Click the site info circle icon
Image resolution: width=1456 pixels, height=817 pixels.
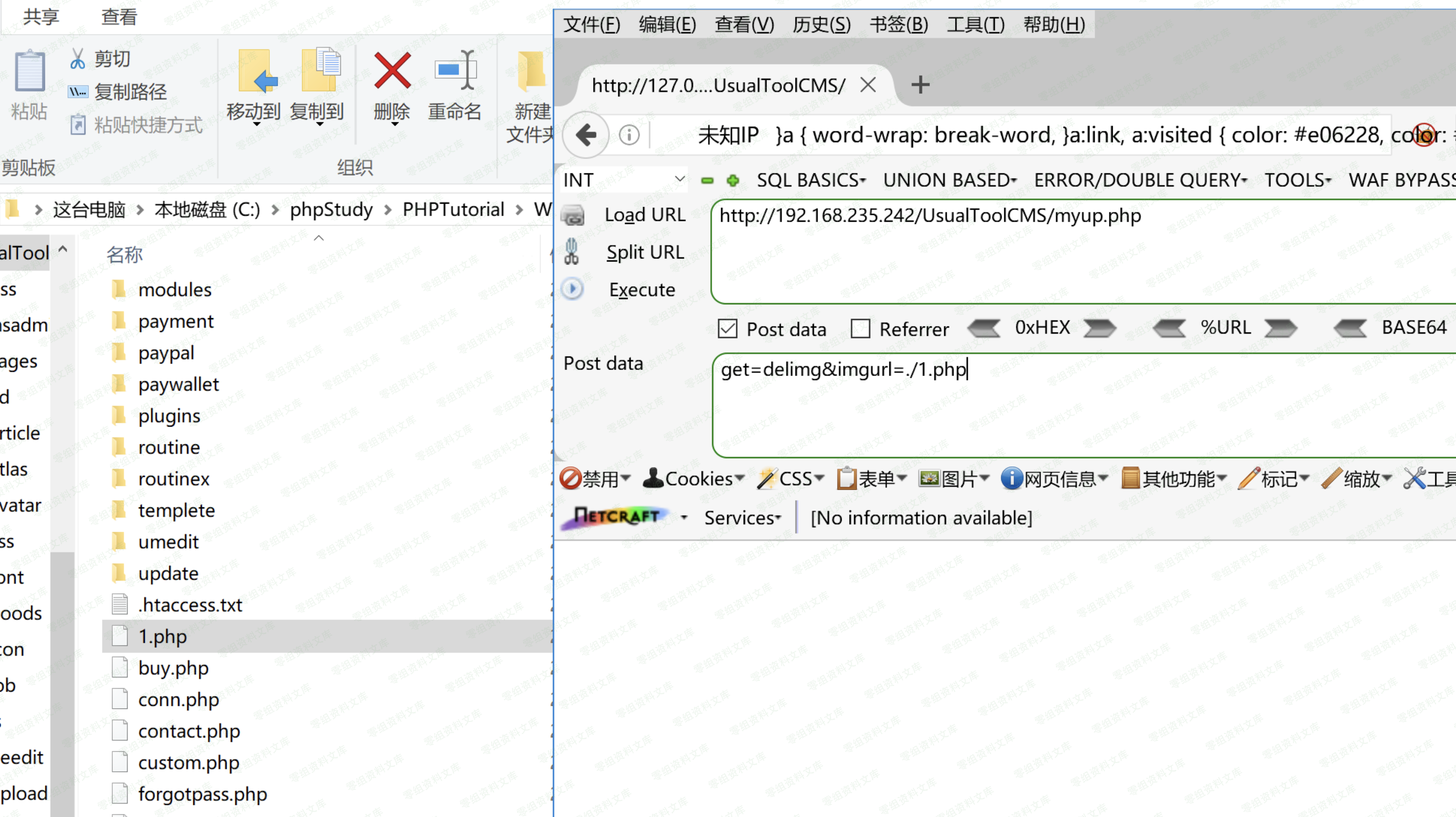[629, 135]
